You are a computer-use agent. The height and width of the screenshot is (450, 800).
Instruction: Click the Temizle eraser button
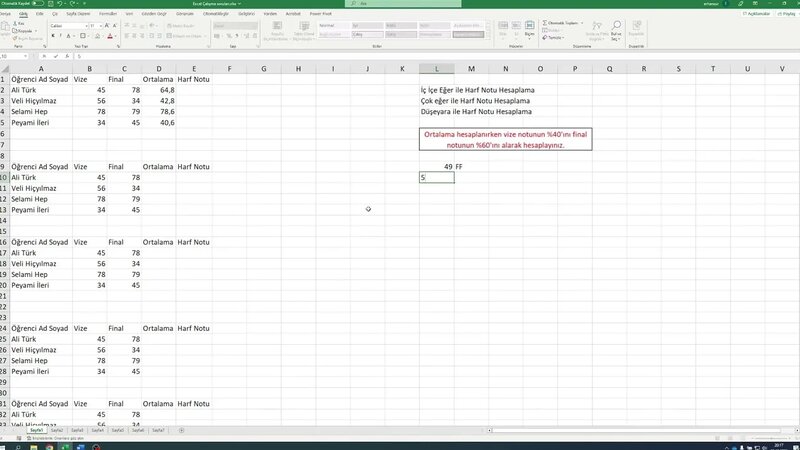(x=553, y=38)
